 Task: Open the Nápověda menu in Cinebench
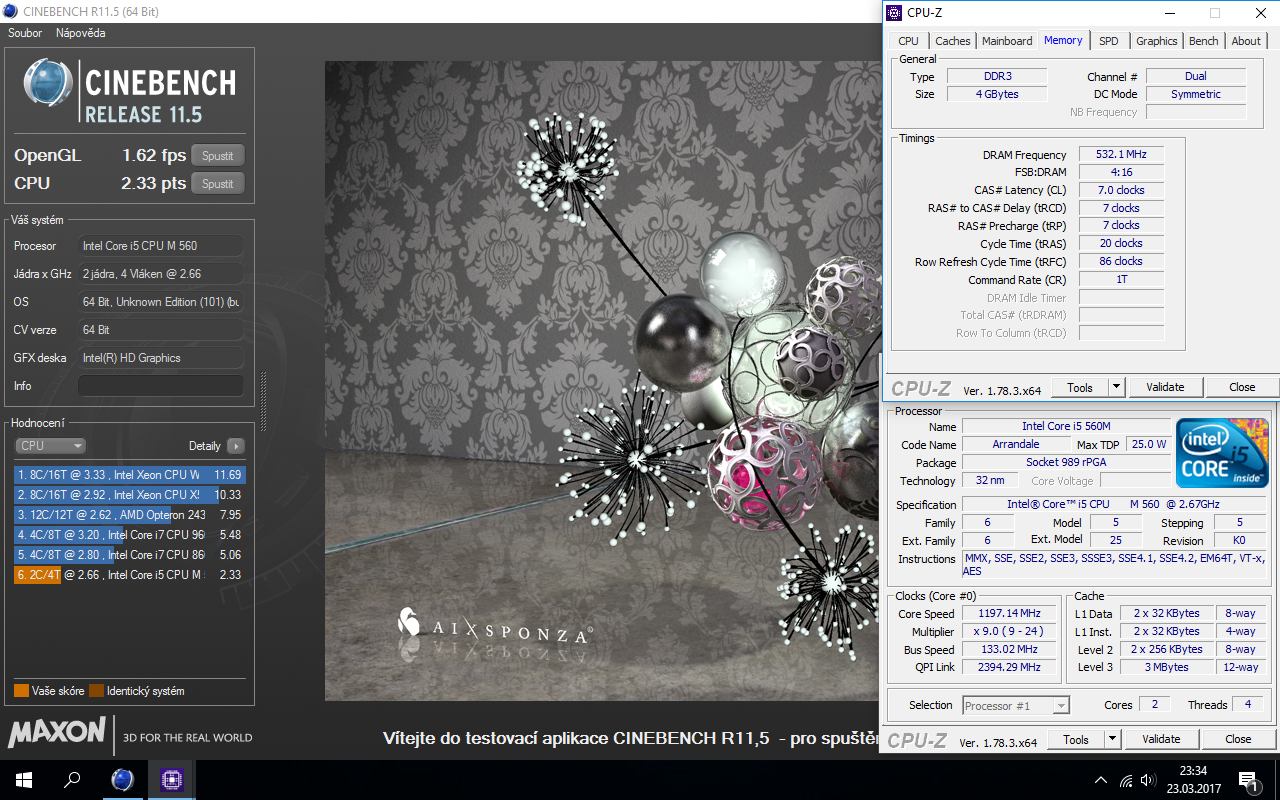[80, 33]
